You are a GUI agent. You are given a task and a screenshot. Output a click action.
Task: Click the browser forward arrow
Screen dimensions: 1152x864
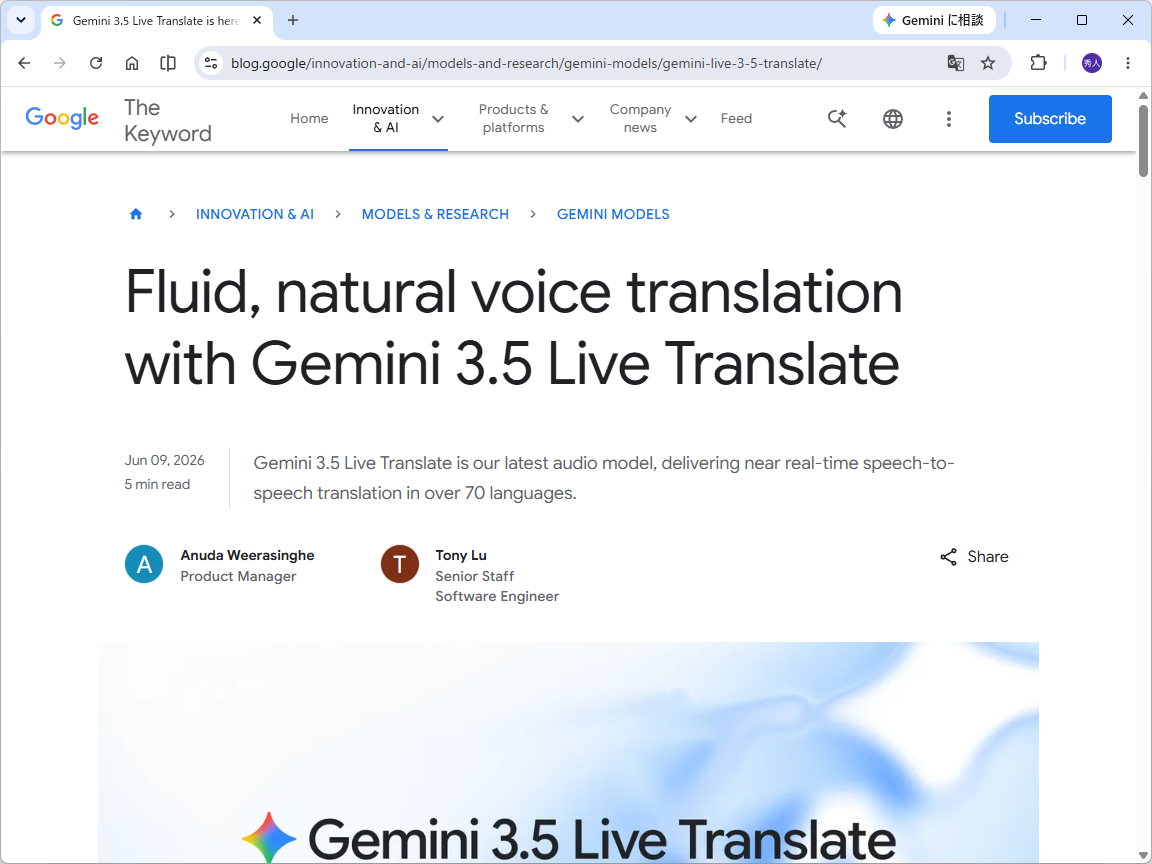pos(60,63)
